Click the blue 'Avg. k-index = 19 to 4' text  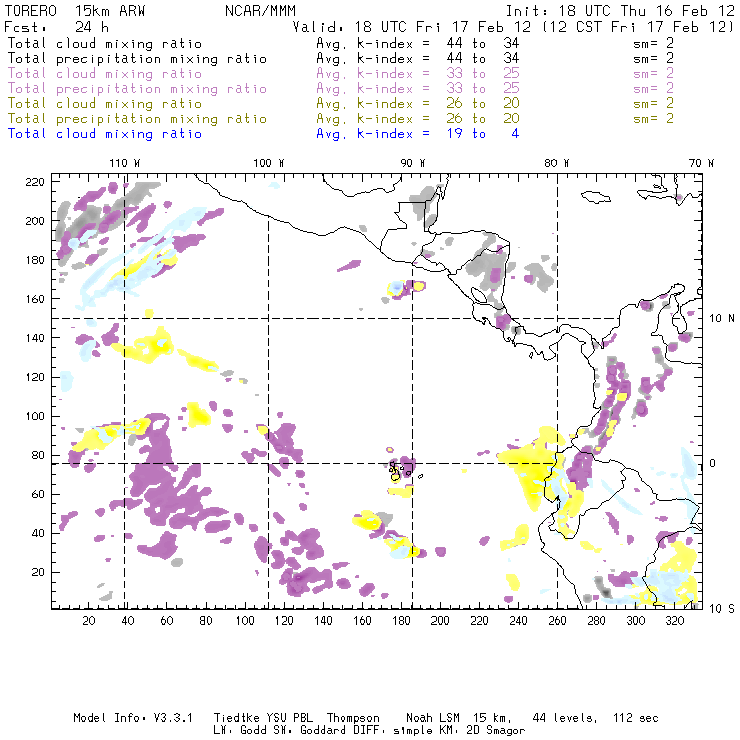pyautogui.click(x=418, y=134)
